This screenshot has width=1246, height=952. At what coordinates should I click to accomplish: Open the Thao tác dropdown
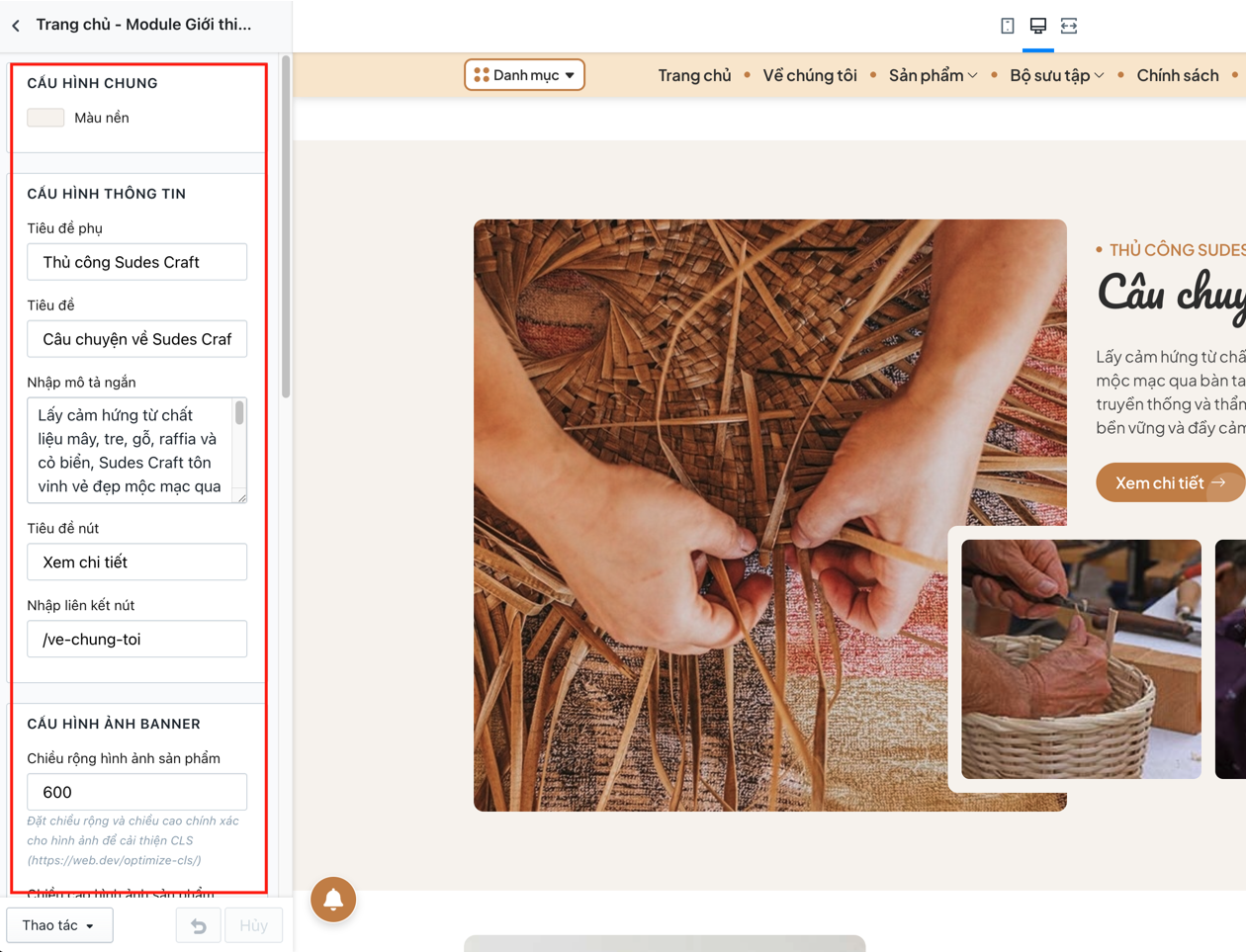(59, 925)
